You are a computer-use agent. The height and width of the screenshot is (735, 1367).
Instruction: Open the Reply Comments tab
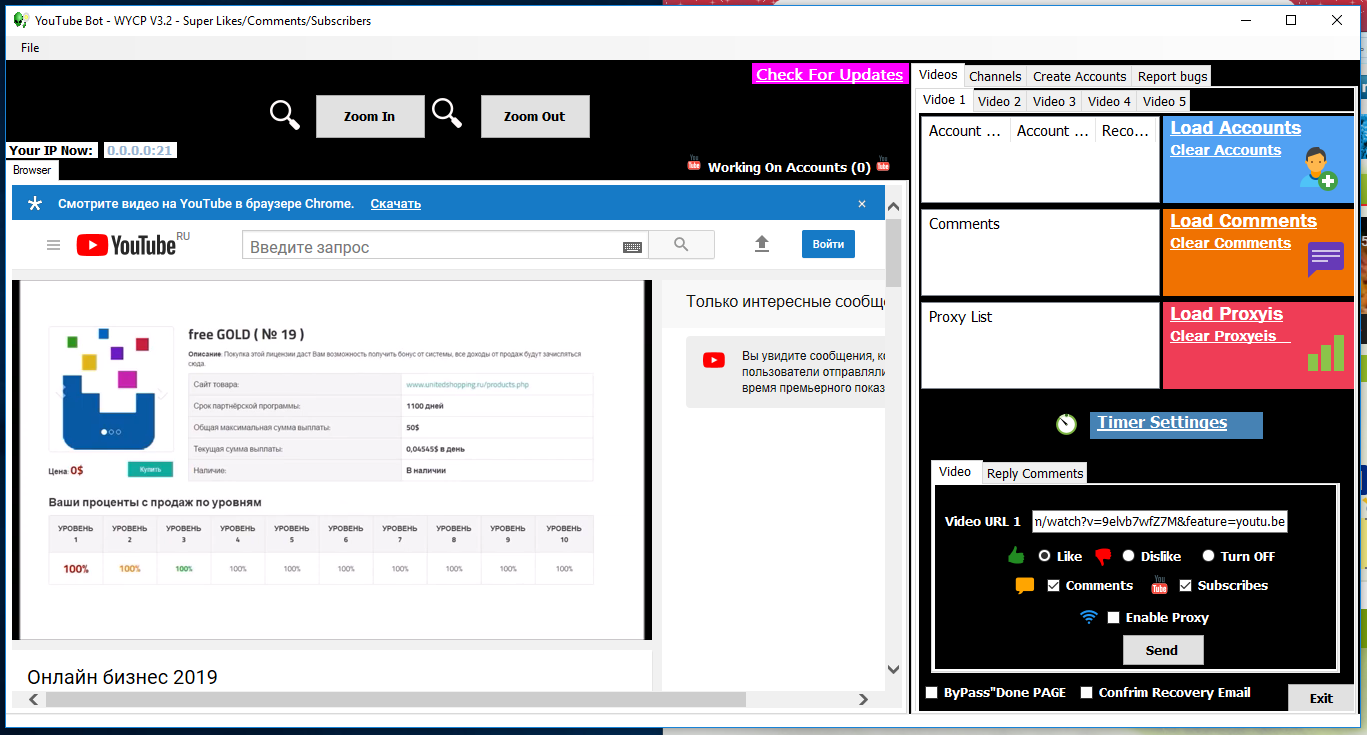click(x=1035, y=473)
